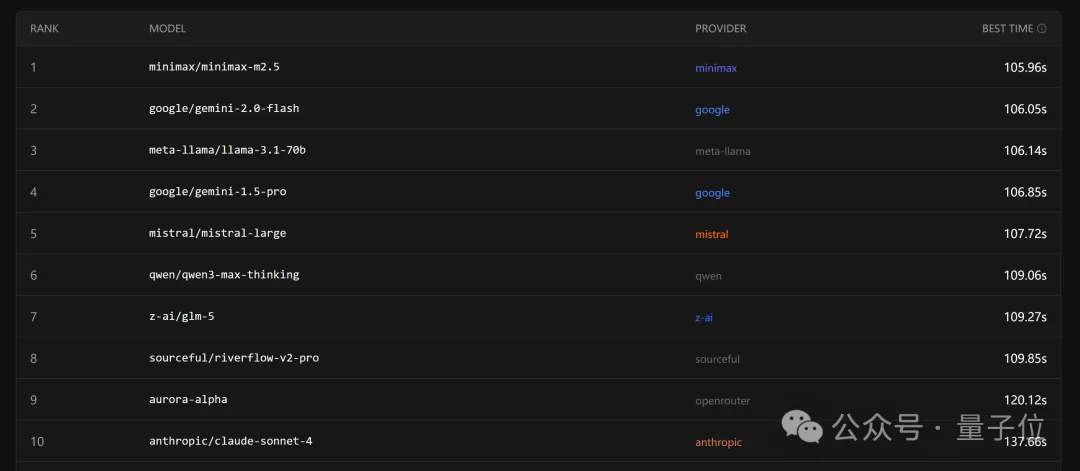Click the info icon beside Best Time

1042,29
